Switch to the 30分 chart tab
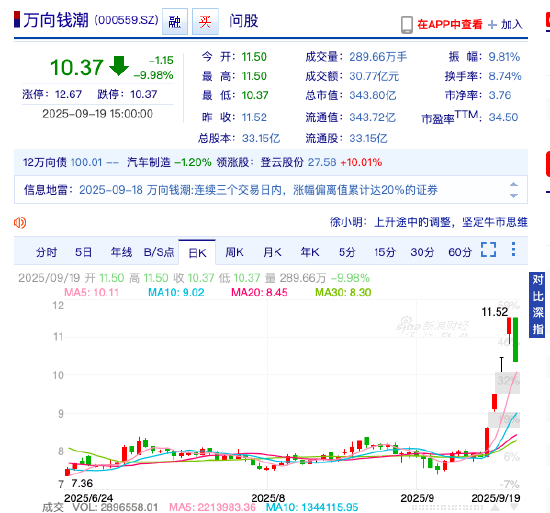 pos(422,252)
